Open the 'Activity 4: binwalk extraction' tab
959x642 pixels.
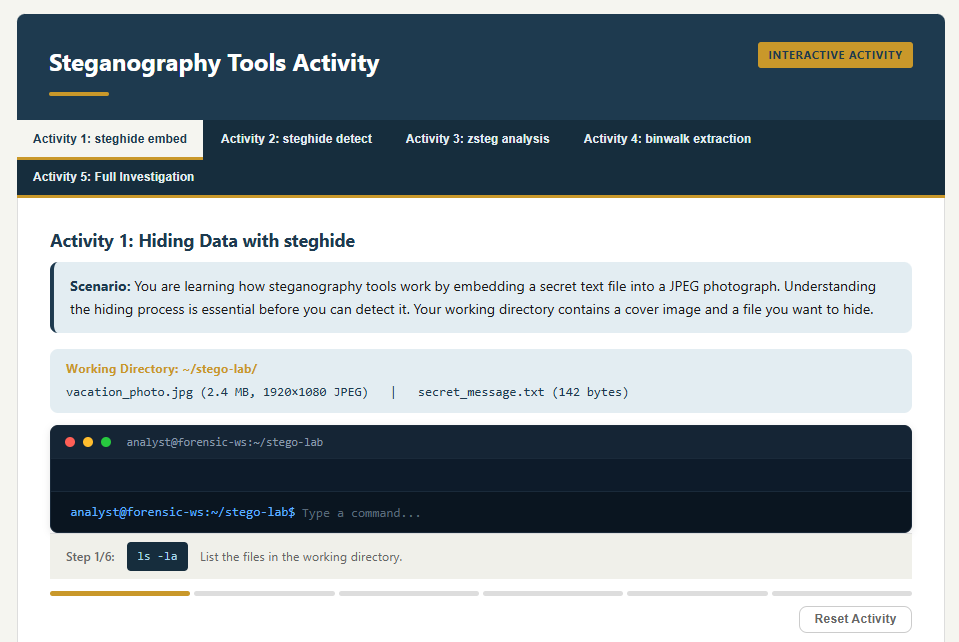coord(667,138)
